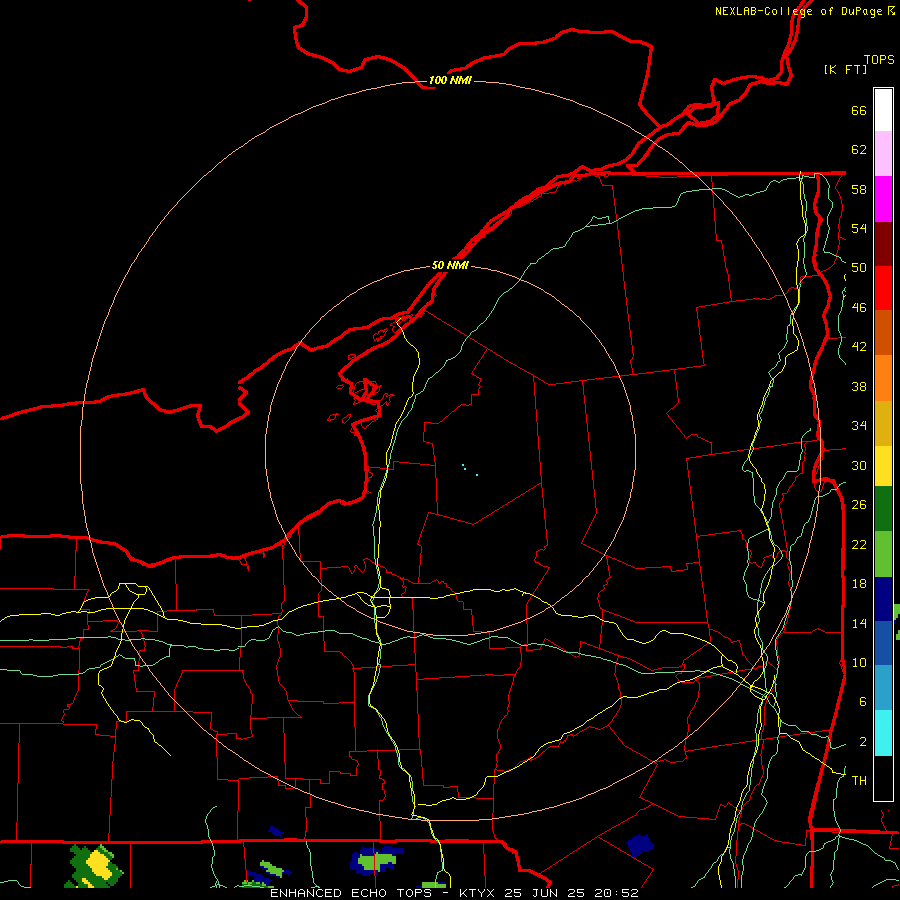
Task: Click the "6" legend value
Action: click(862, 701)
